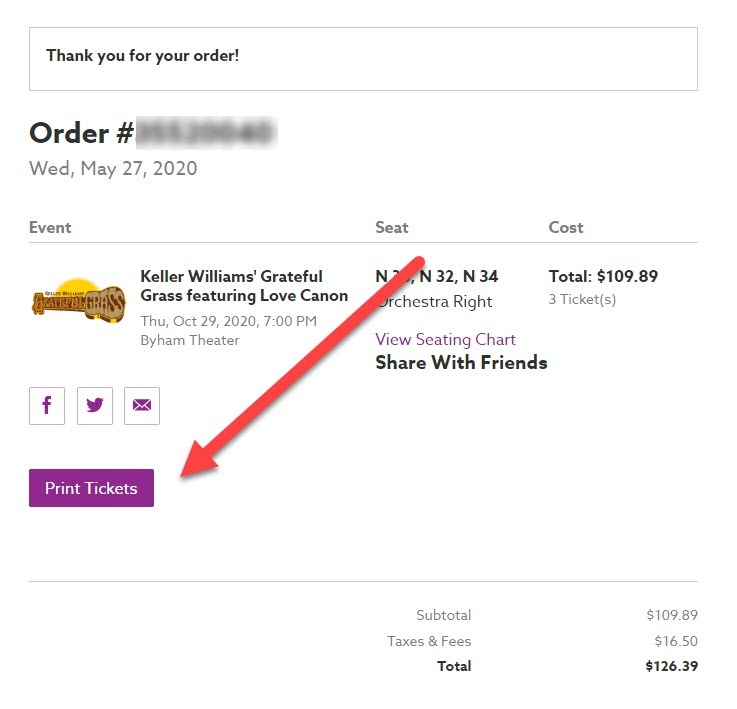Select the Event column header

(50, 227)
